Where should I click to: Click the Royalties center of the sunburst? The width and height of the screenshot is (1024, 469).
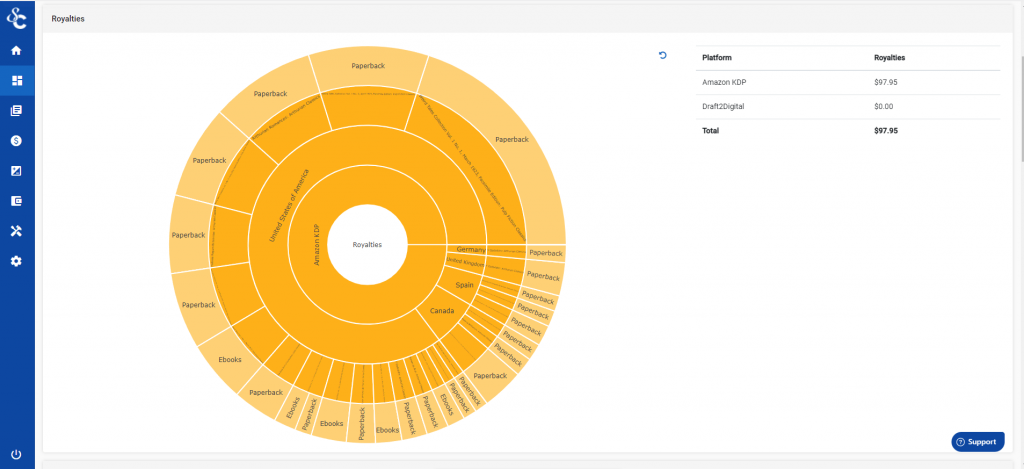367,244
